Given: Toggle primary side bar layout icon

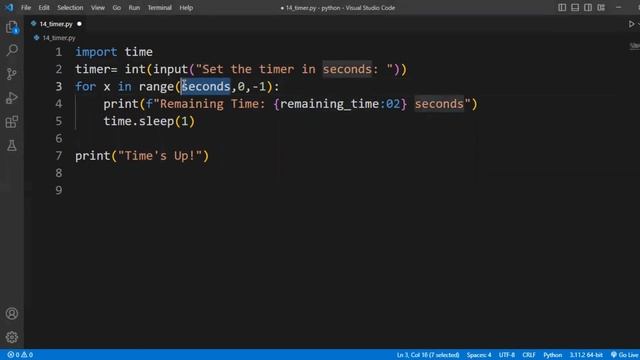Looking at the screenshot, I should [x=562, y=7].
